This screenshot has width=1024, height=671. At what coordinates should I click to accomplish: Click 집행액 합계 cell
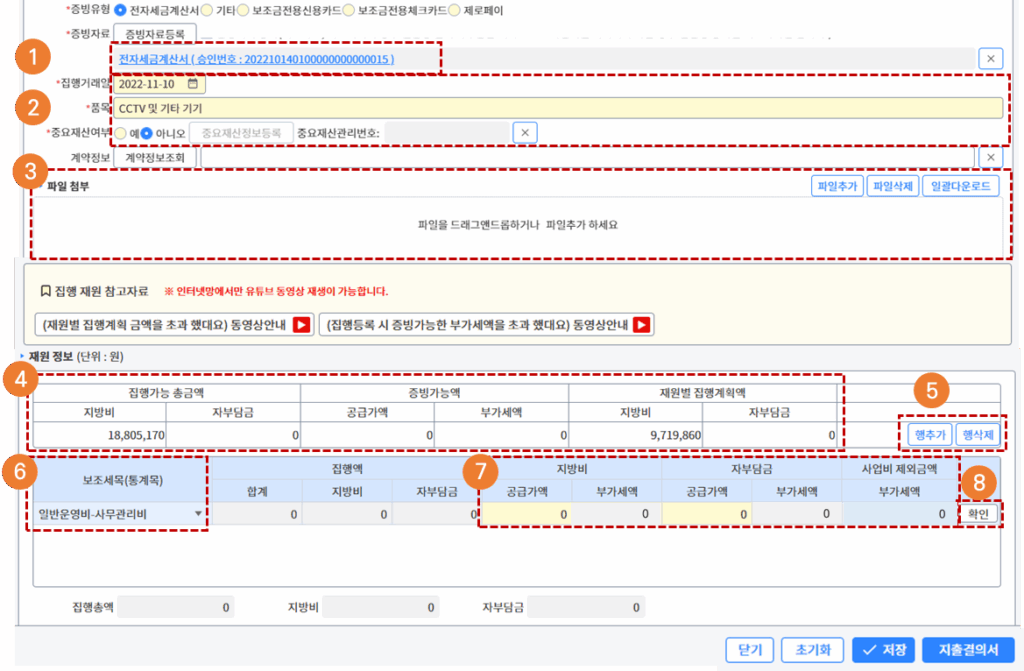pos(257,514)
